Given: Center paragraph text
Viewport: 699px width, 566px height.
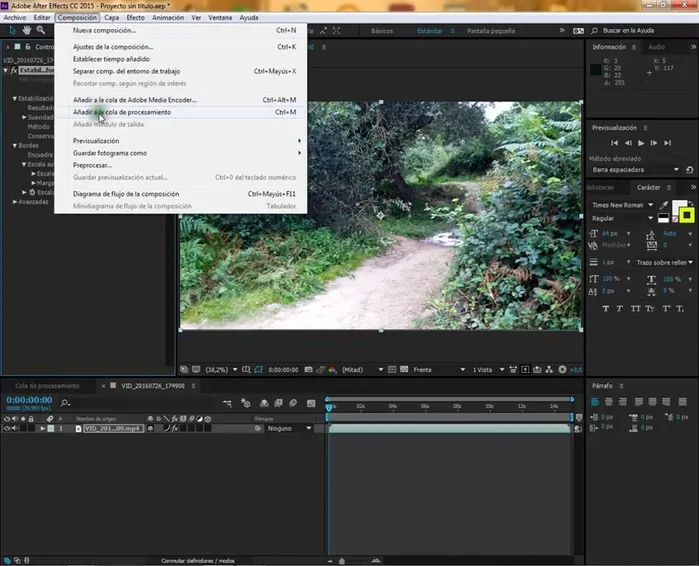Looking at the screenshot, I should (609, 402).
